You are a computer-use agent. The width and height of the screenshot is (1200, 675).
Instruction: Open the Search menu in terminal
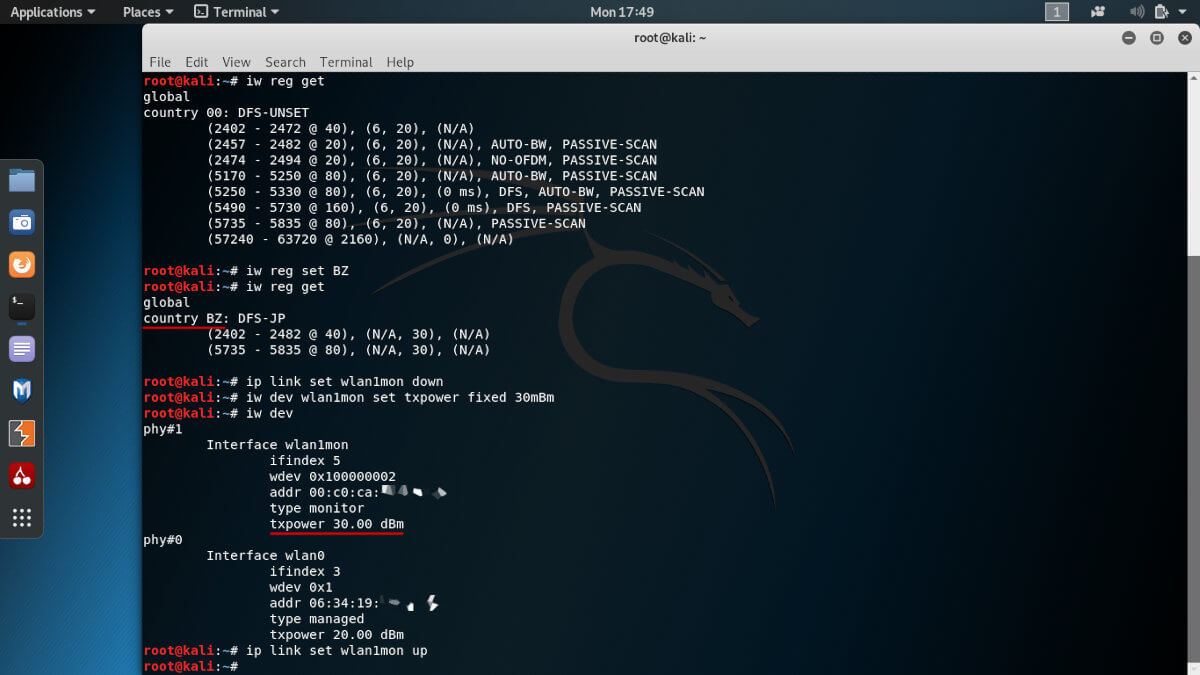[x=285, y=62]
